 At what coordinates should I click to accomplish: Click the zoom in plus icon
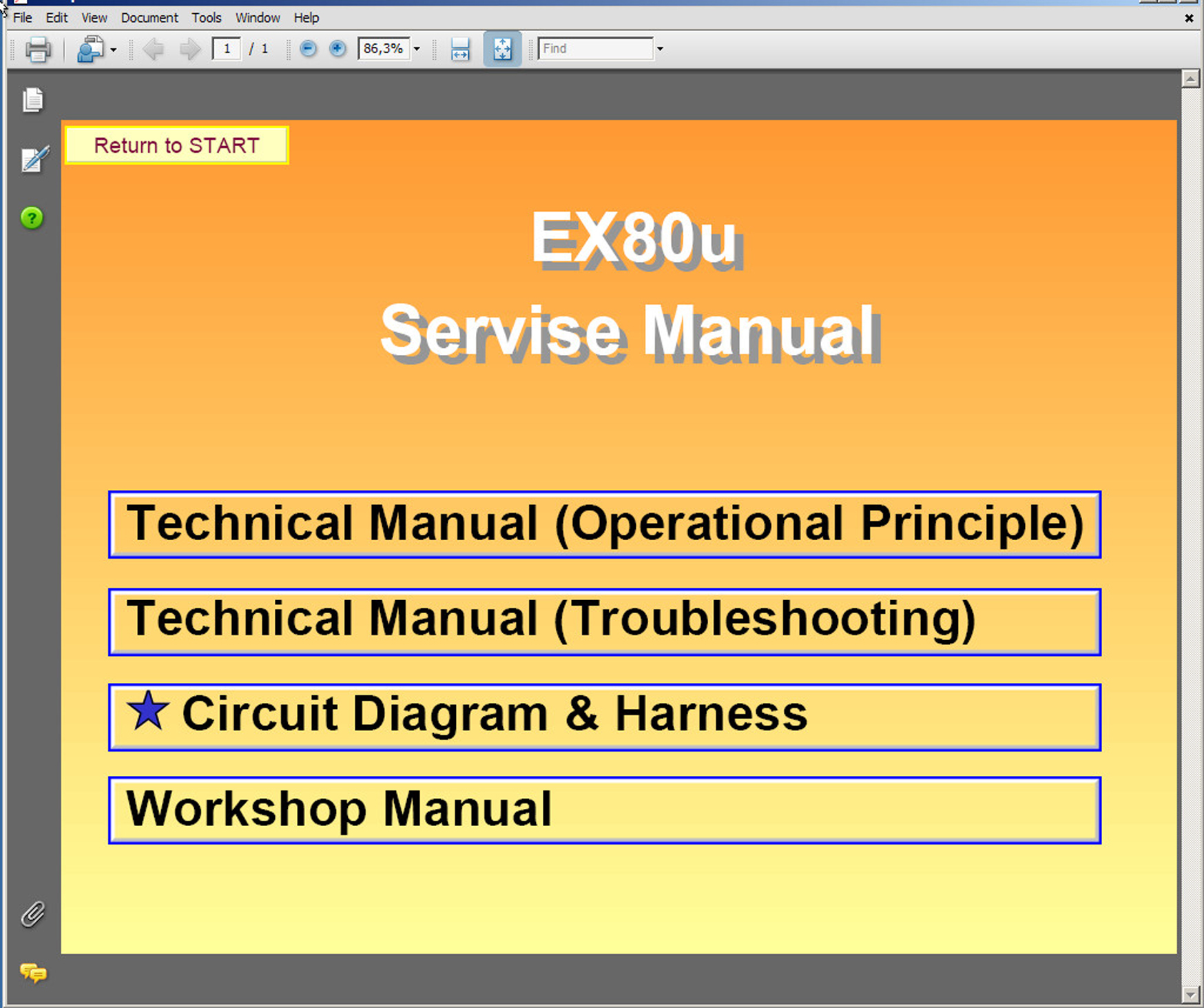pos(338,49)
